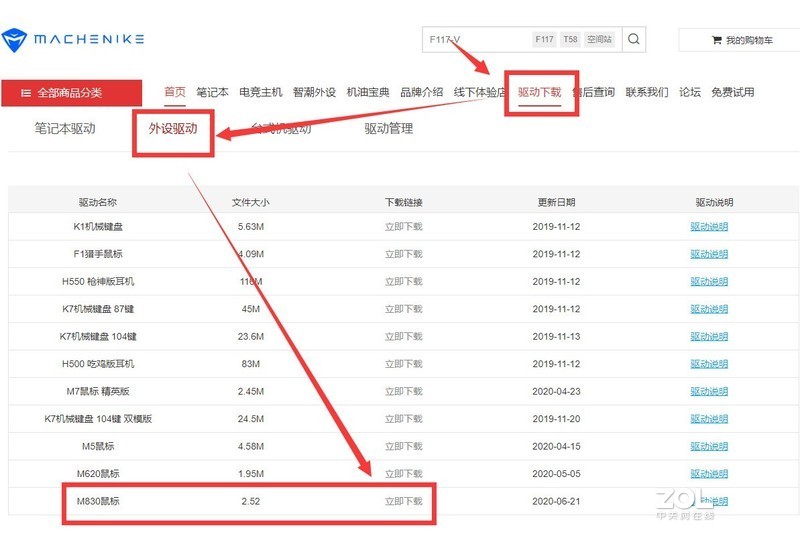Click the K1机械键盘 driver name
This screenshot has height=542, width=800.
[98, 227]
